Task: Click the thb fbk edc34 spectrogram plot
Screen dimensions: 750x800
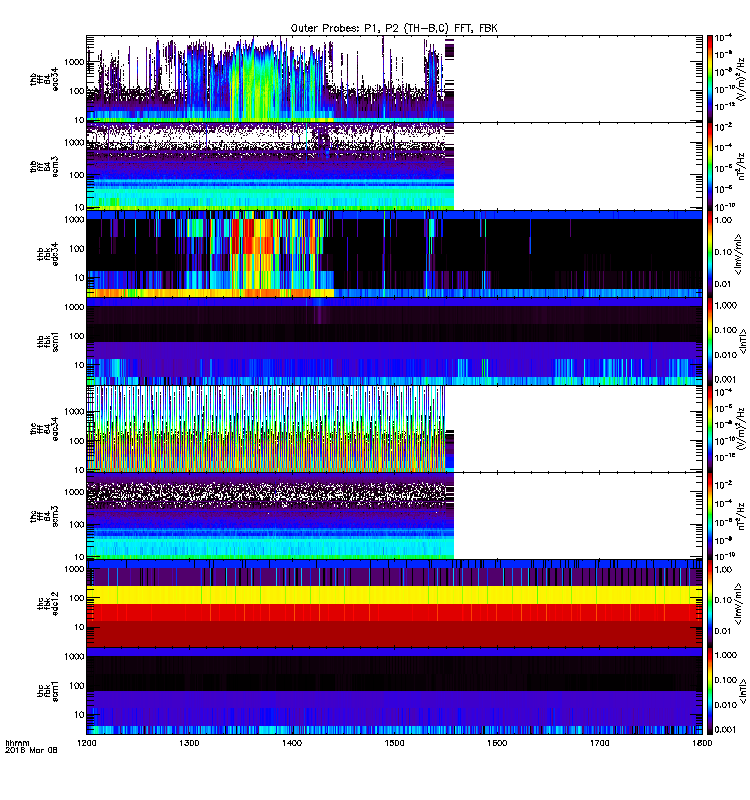Action: 394,254
